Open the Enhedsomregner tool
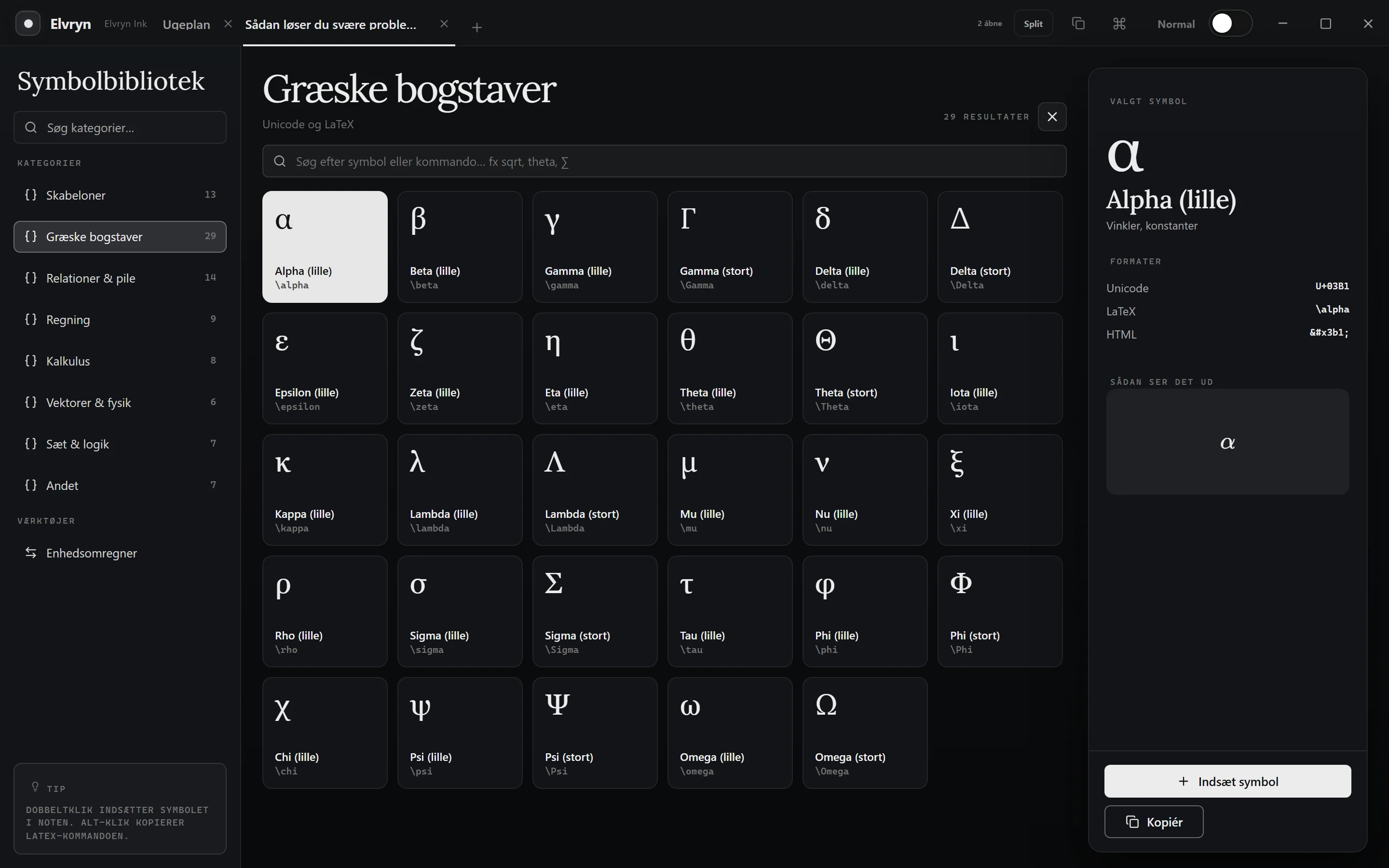Viewport: 1389px width, 868px height. [120, 553]
